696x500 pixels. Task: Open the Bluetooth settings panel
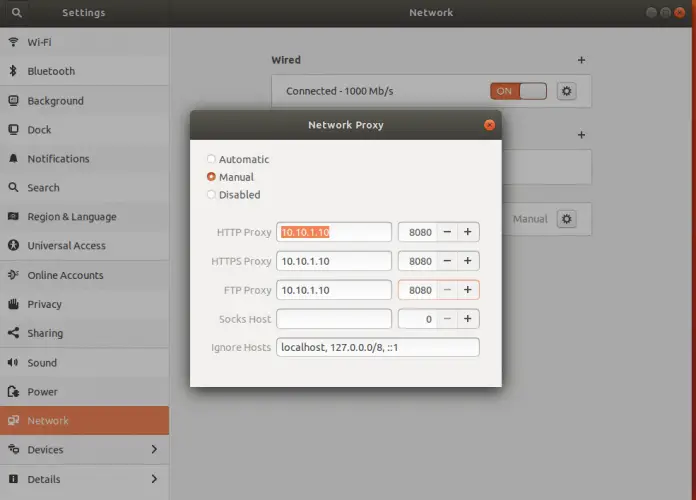pos(50,71)
